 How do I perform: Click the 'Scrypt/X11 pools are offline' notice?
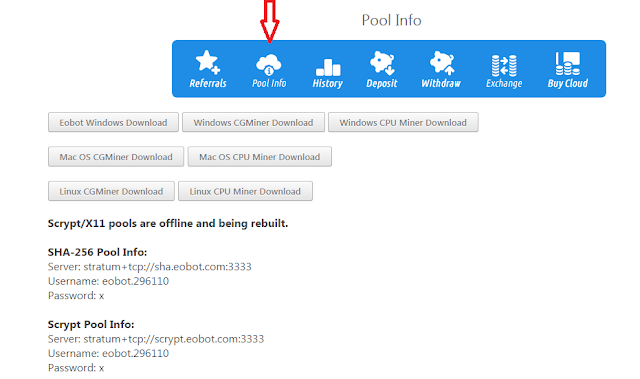pos(168,224)
